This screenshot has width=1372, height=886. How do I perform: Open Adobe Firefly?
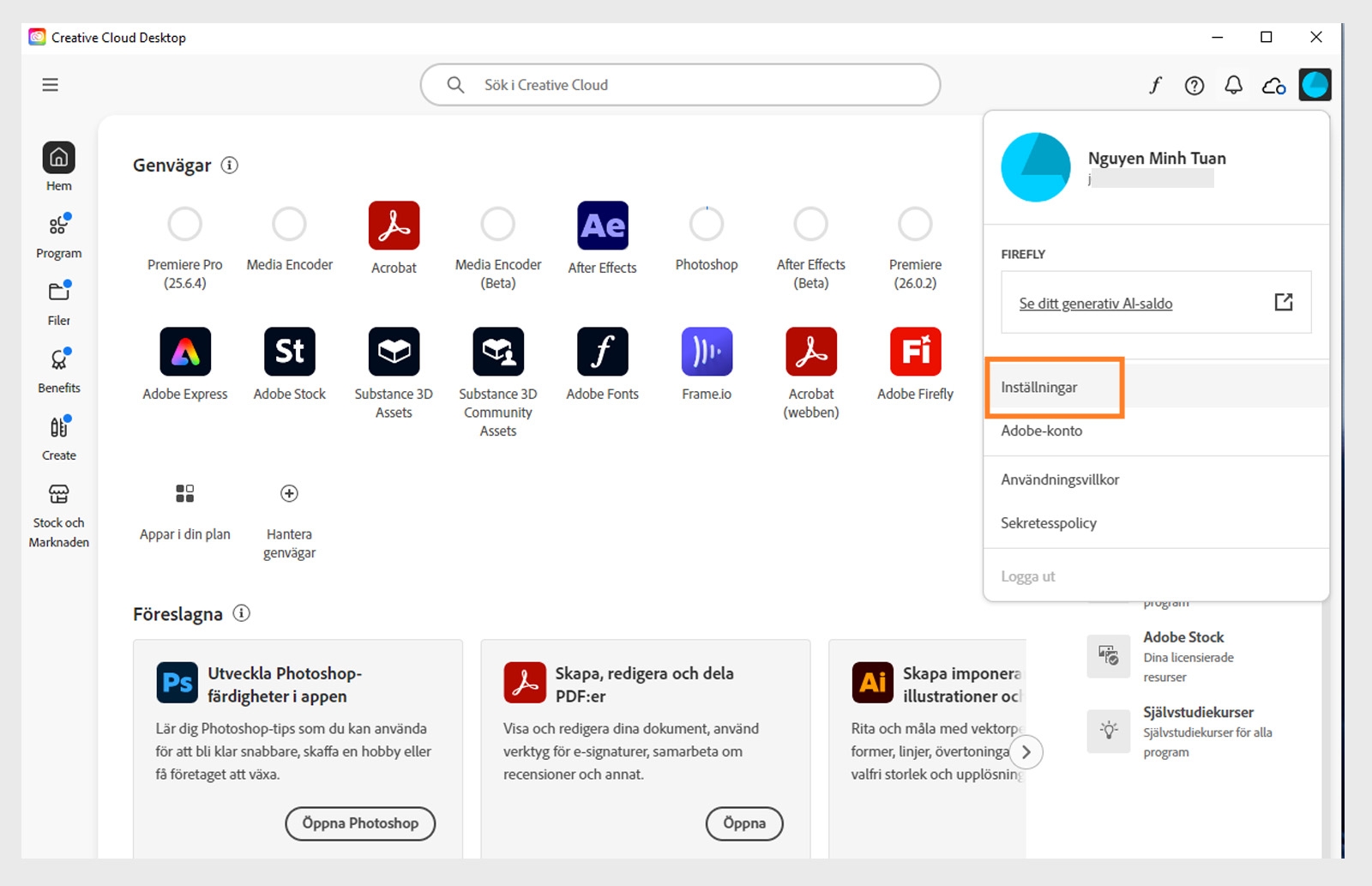click(x=913, y=352)
